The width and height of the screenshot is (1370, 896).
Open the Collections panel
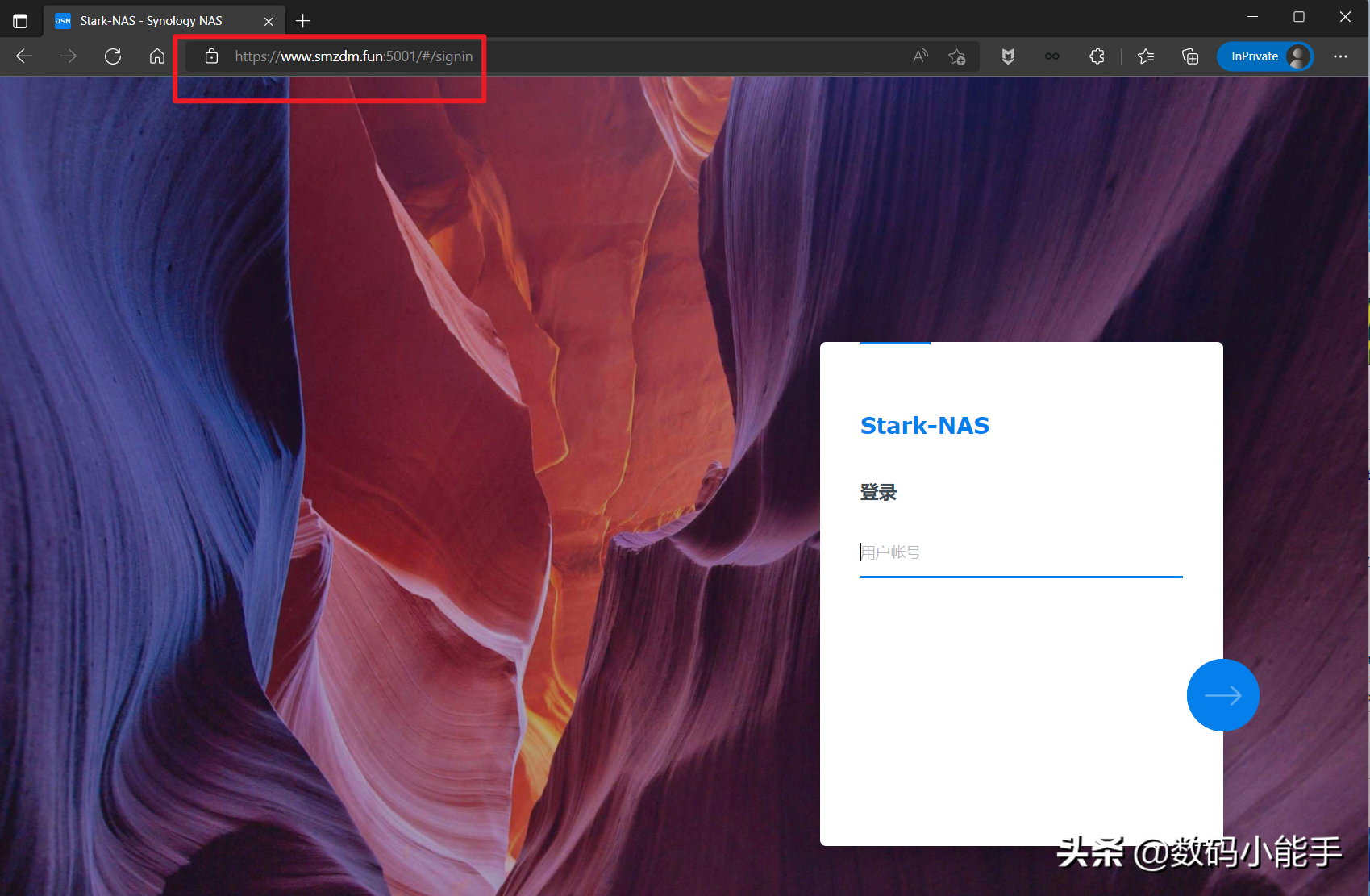pyautogui.click(x=1190, y=56)
